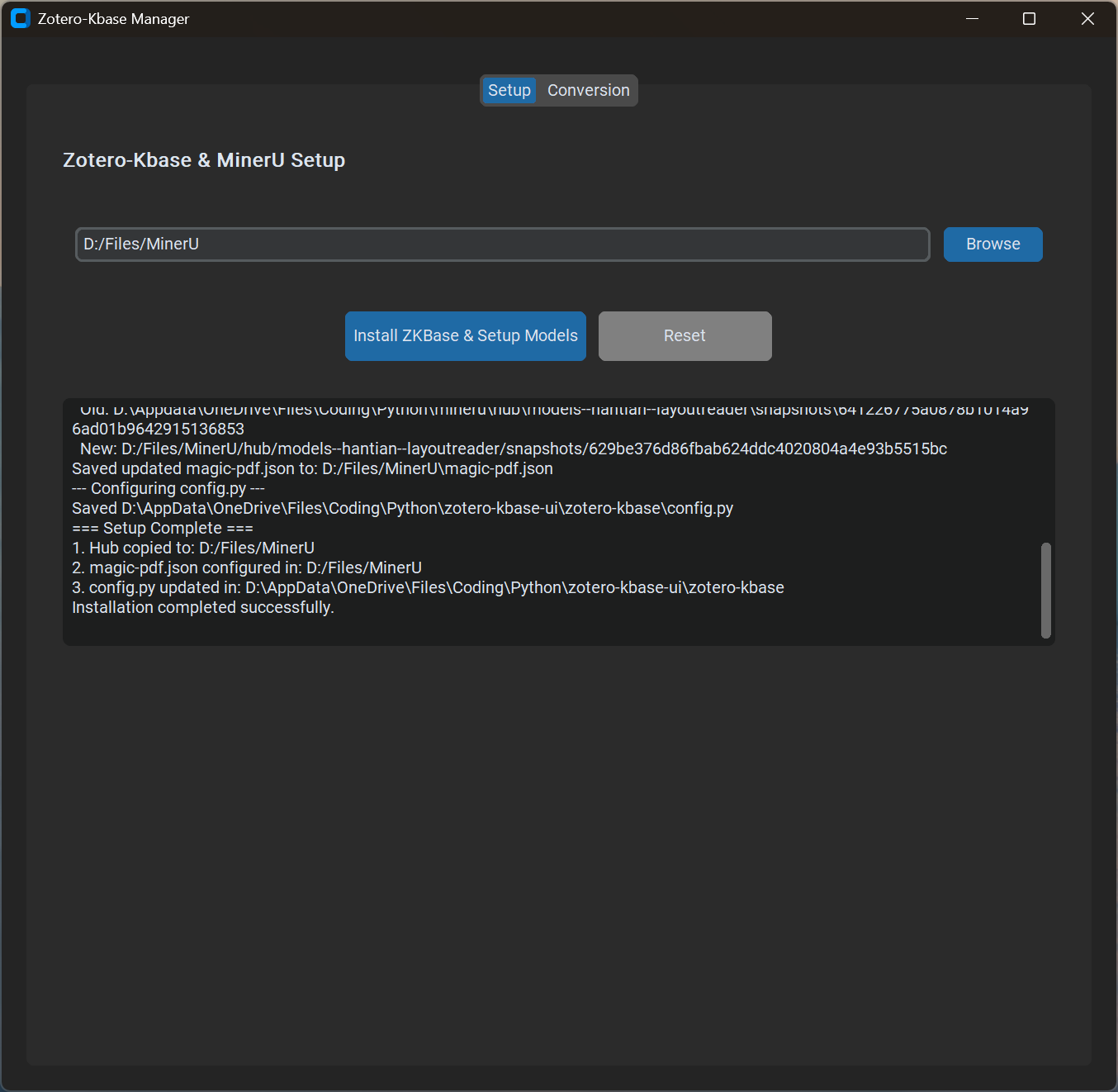Click the config.py path line in the log
Image resolution: width=1118 pixels, height=1092 pixels.
tap(402, 508)
